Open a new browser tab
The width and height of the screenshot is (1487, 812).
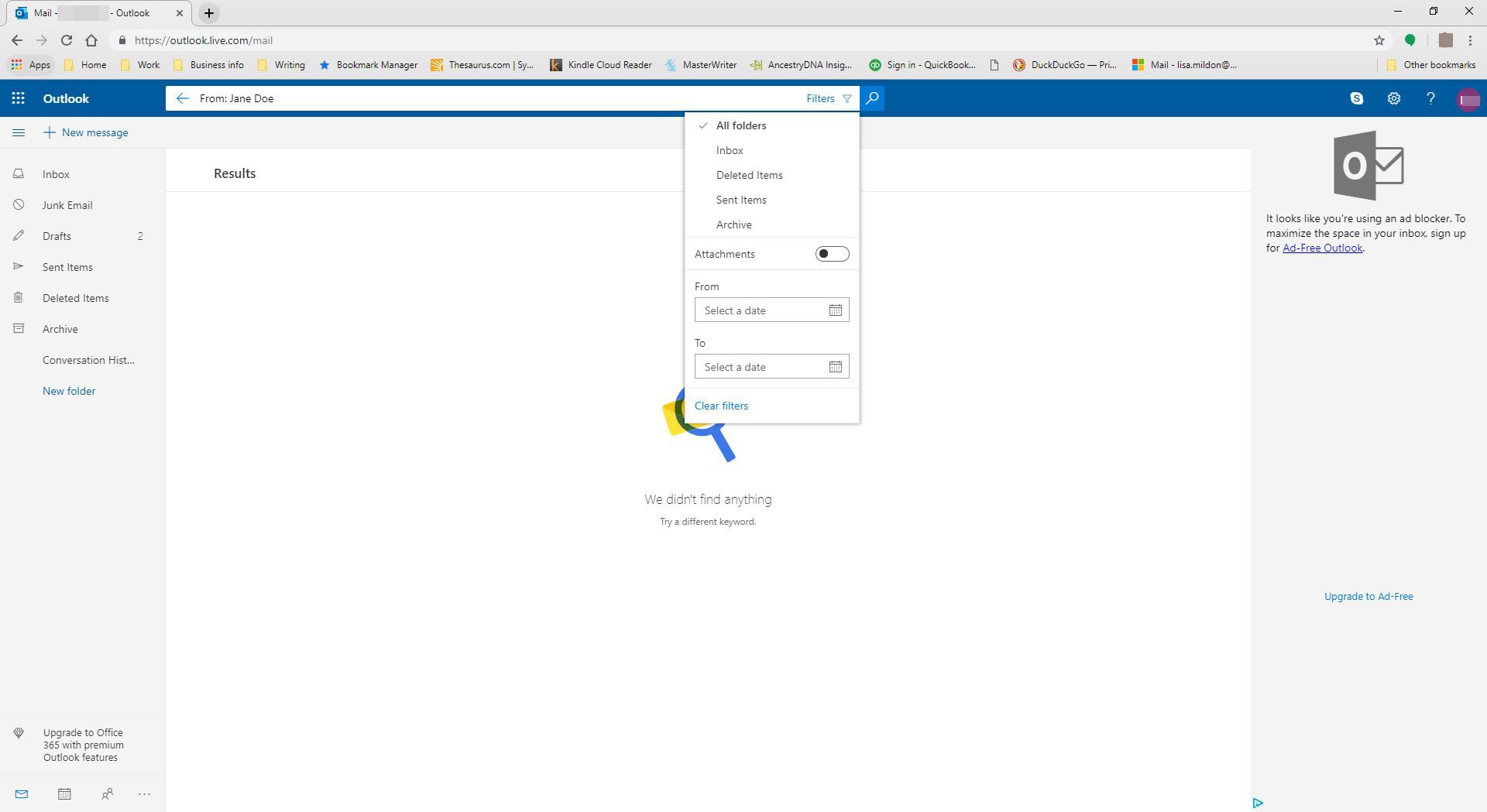pyautogui.click(x=208, y=13)
